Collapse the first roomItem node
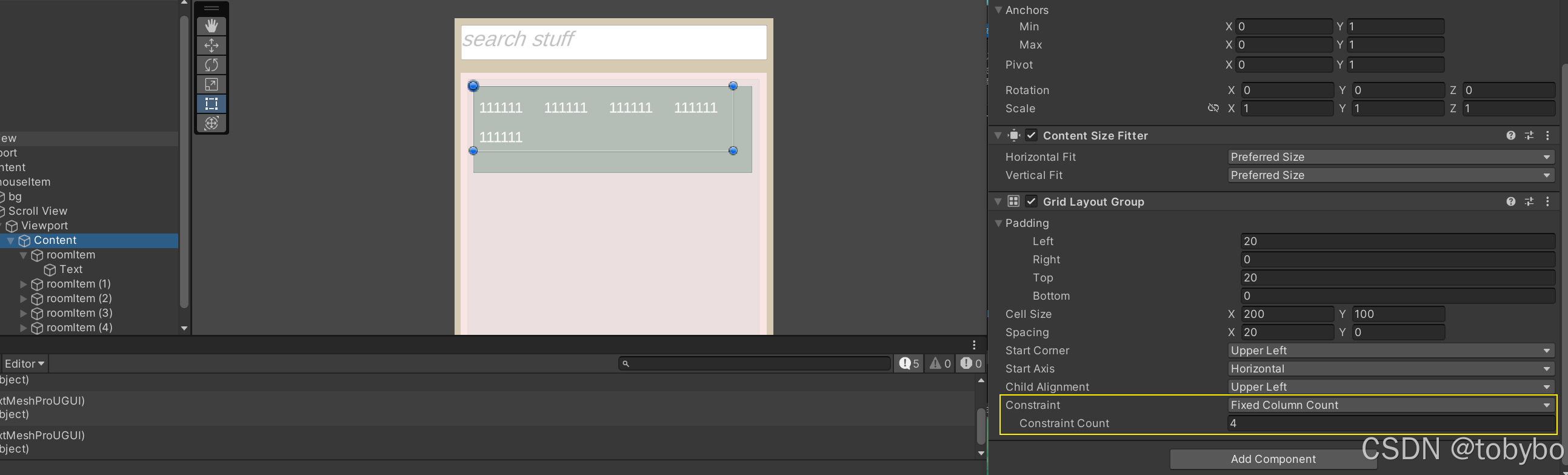The width and height of the screenshot is (1568, 475). pos(23,255)
